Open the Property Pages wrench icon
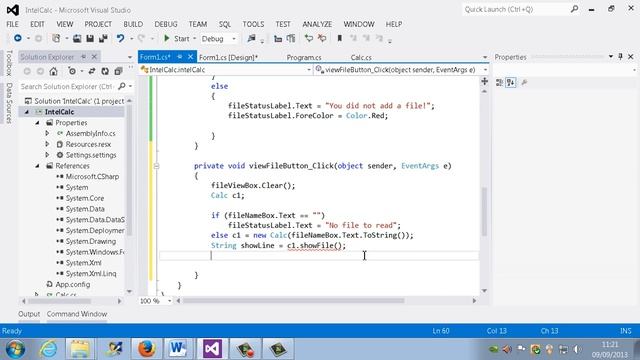Screen dimensions: 640x360 click(x=524, y=82)
